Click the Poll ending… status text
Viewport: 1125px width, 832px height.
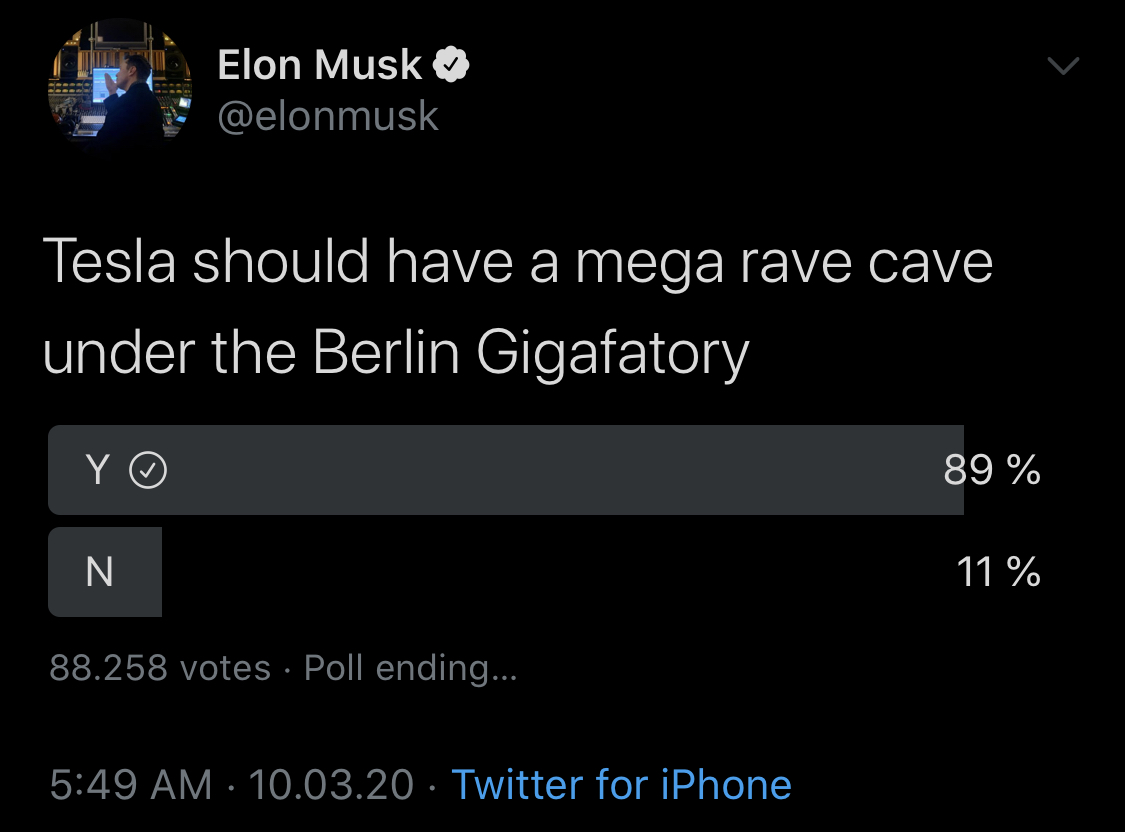pos(410,668)
